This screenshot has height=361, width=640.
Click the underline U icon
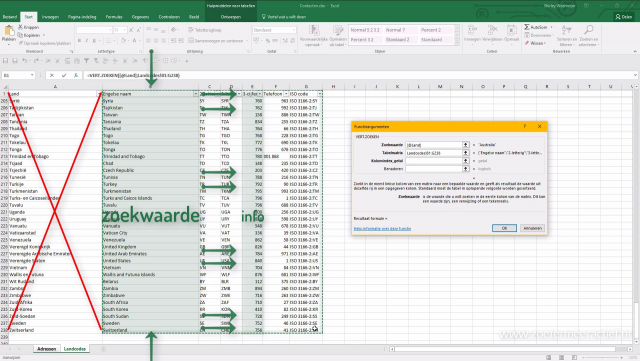click(x=94, y=40)
